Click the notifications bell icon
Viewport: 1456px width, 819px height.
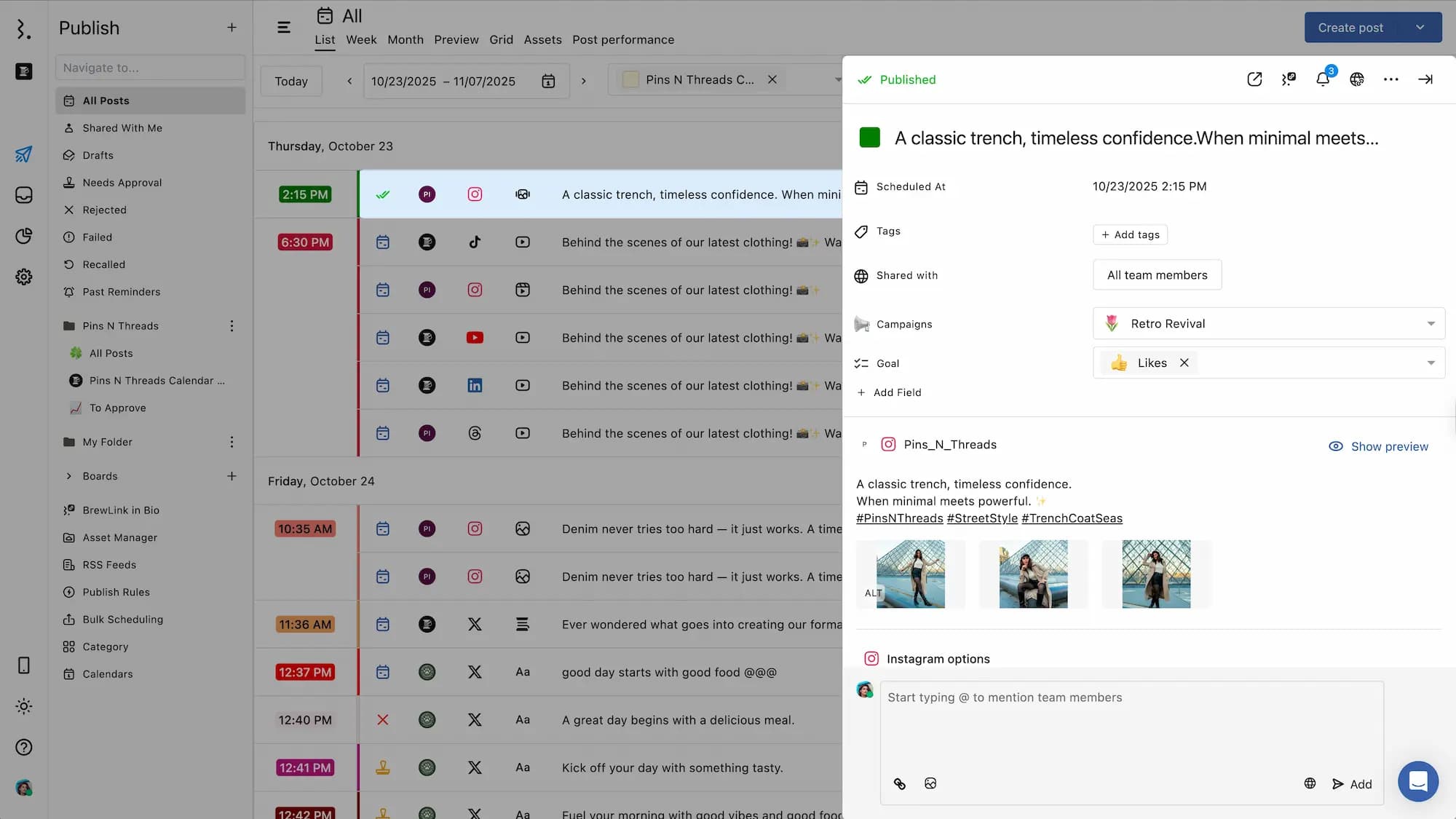[1322, 79]
